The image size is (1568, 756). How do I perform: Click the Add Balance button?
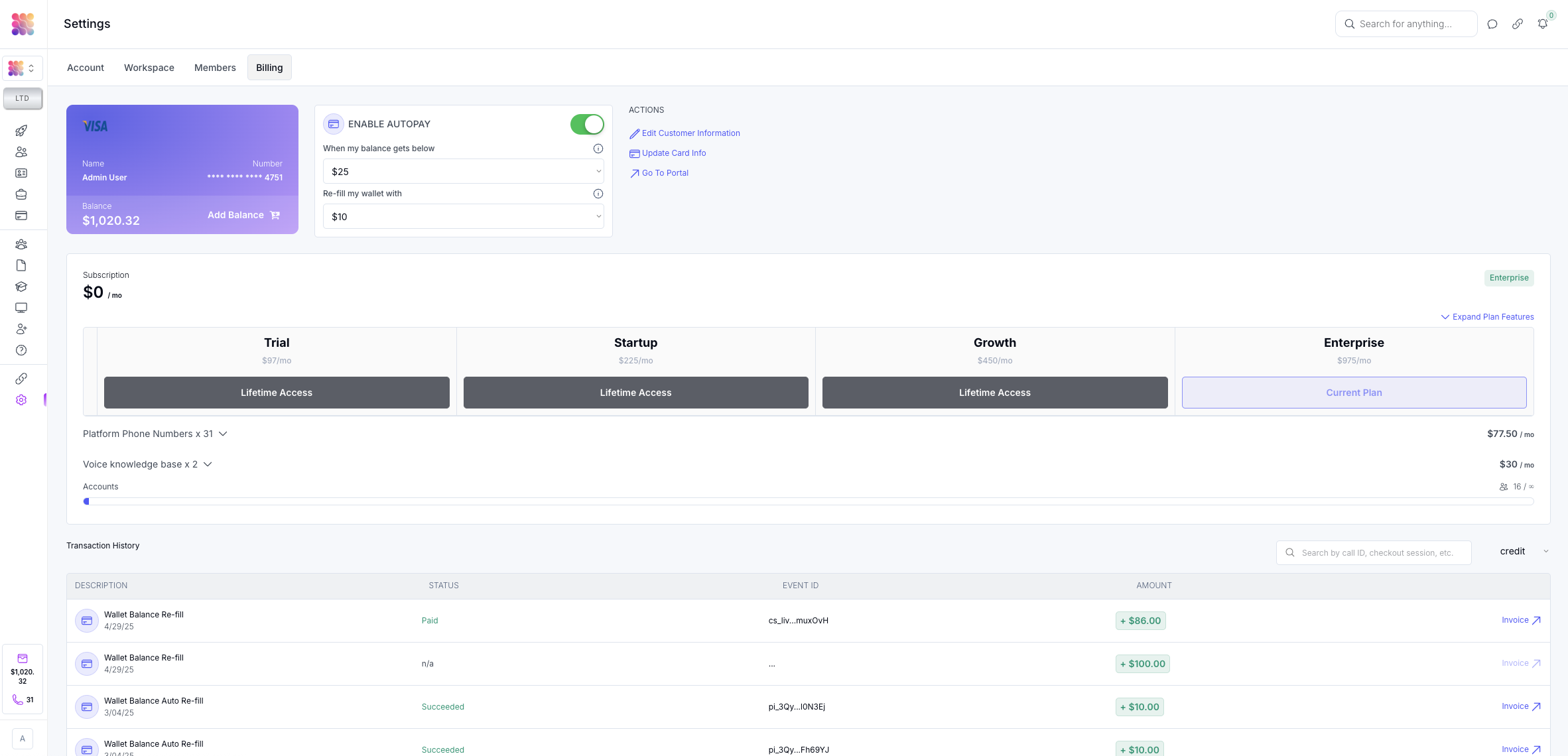pyautogui.click(x=243, y=215)
